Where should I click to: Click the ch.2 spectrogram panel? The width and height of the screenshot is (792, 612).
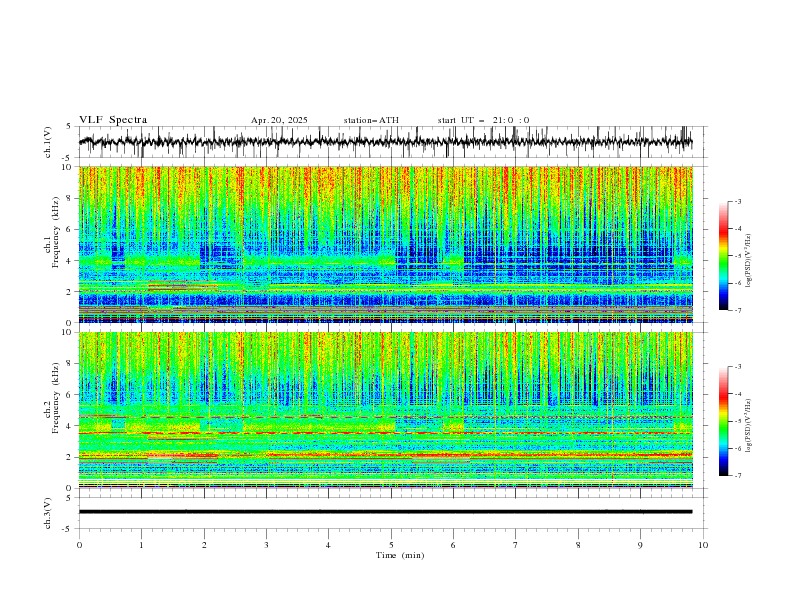click(385, 410)
